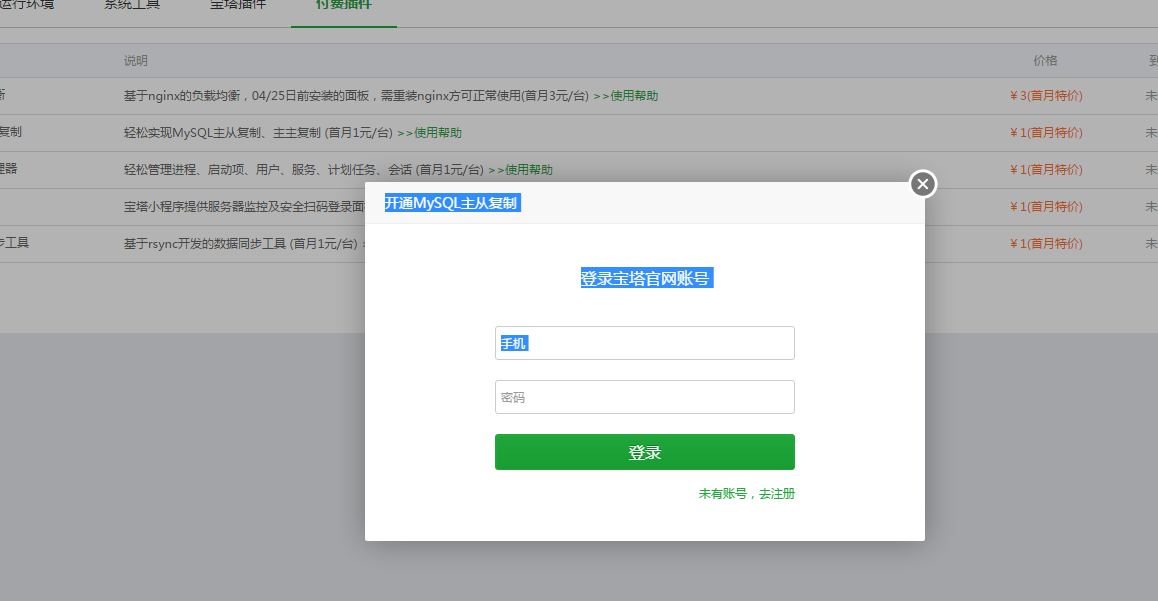Image resolution: width=1158 pixels, height=601 pixels.
Task: Open the 未有账号，去注册 register link
Action: click(747, 493)
